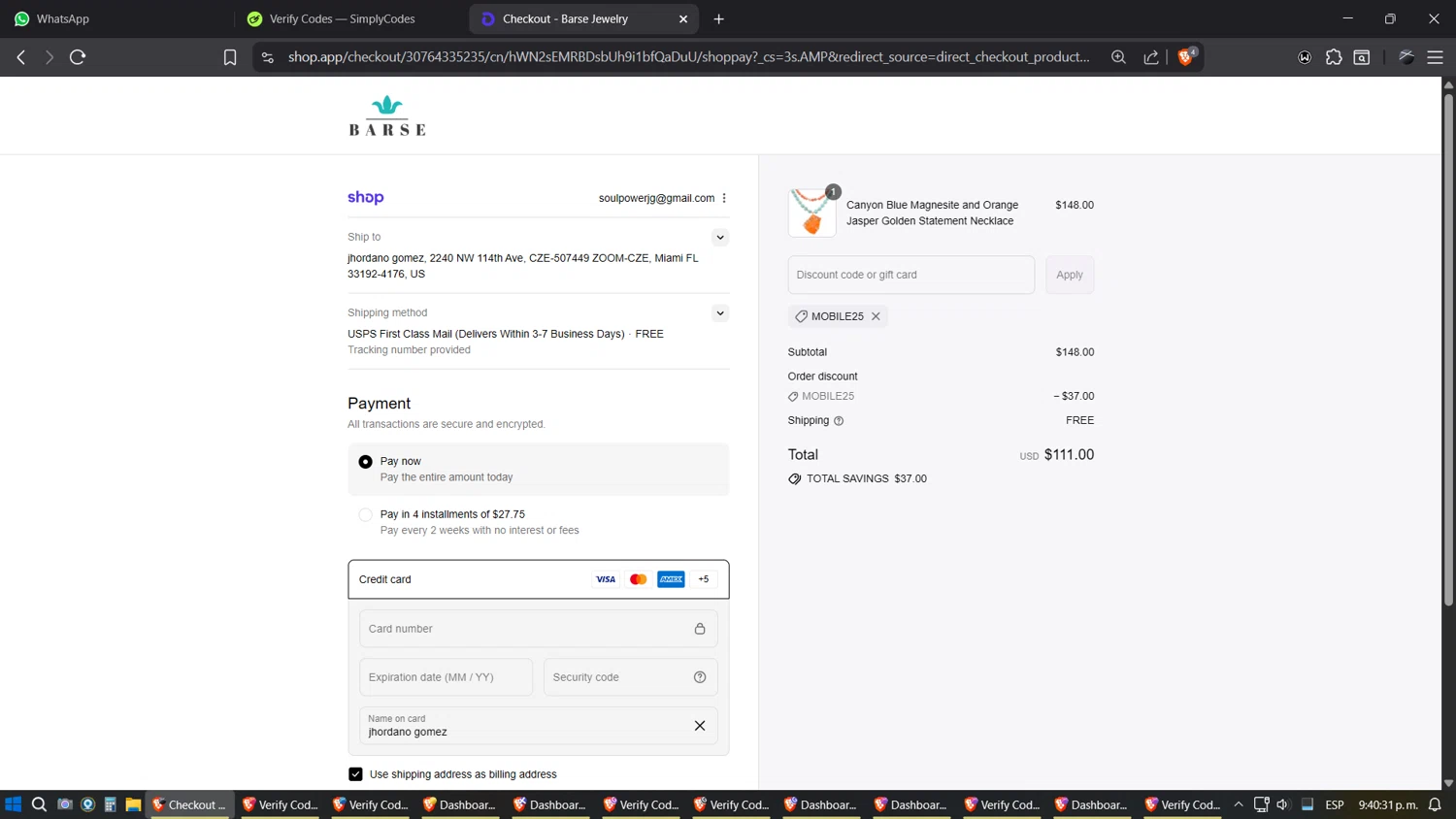Click the page vertical scrollbar

click(x=1448, y=349)
